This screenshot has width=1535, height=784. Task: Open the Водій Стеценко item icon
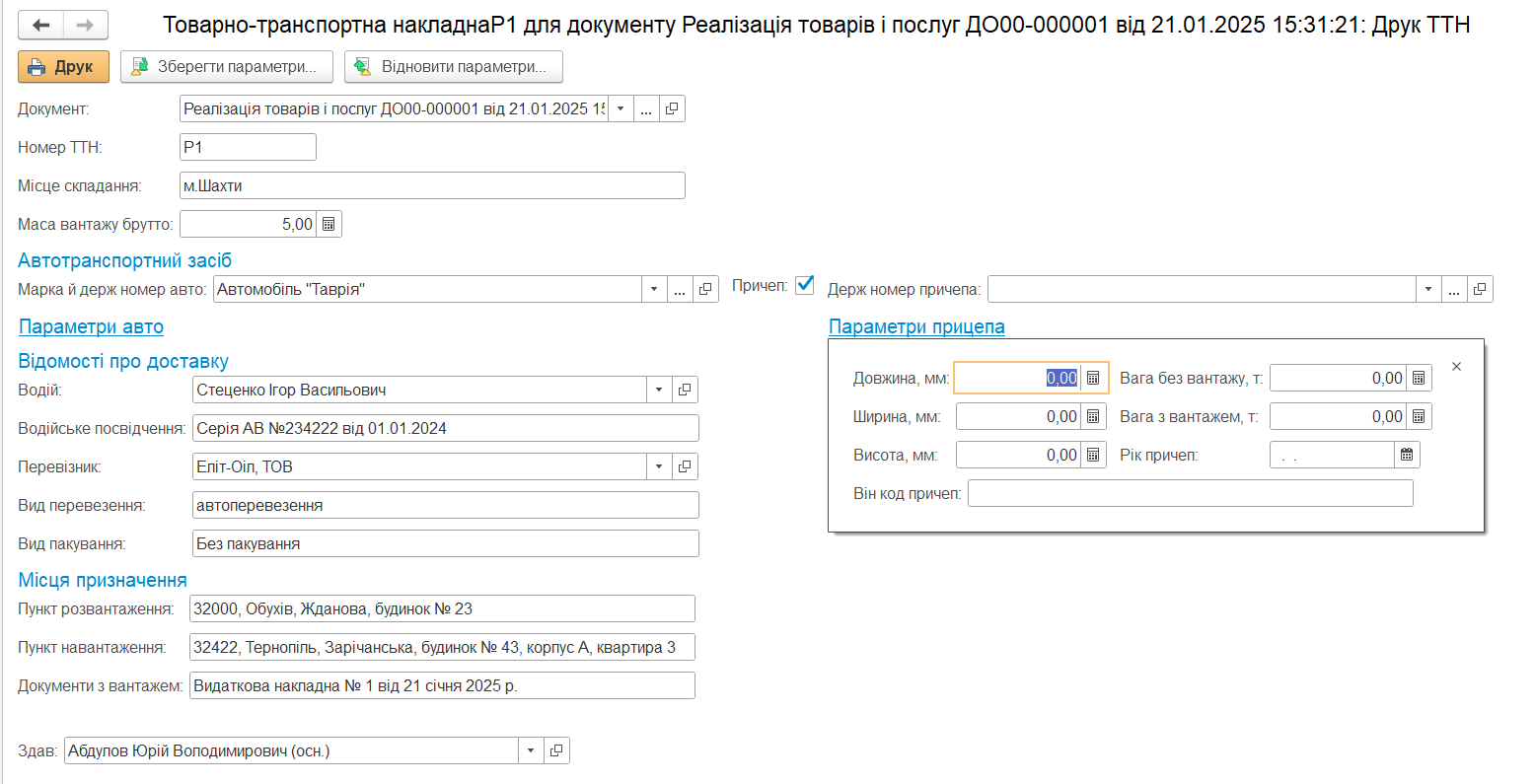pyautogui.click(x=685, y=390)
